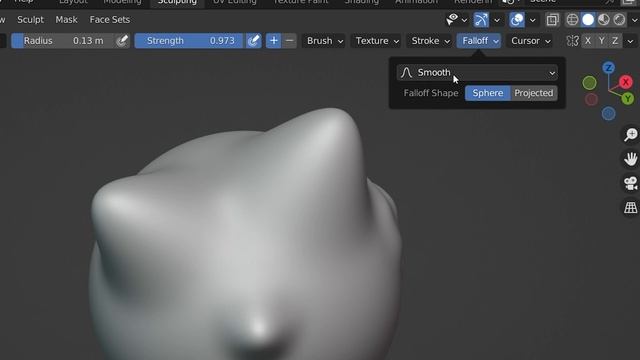Open the Sculpt menu
Screen dimensions: 640x360
(x=30, y=20)
